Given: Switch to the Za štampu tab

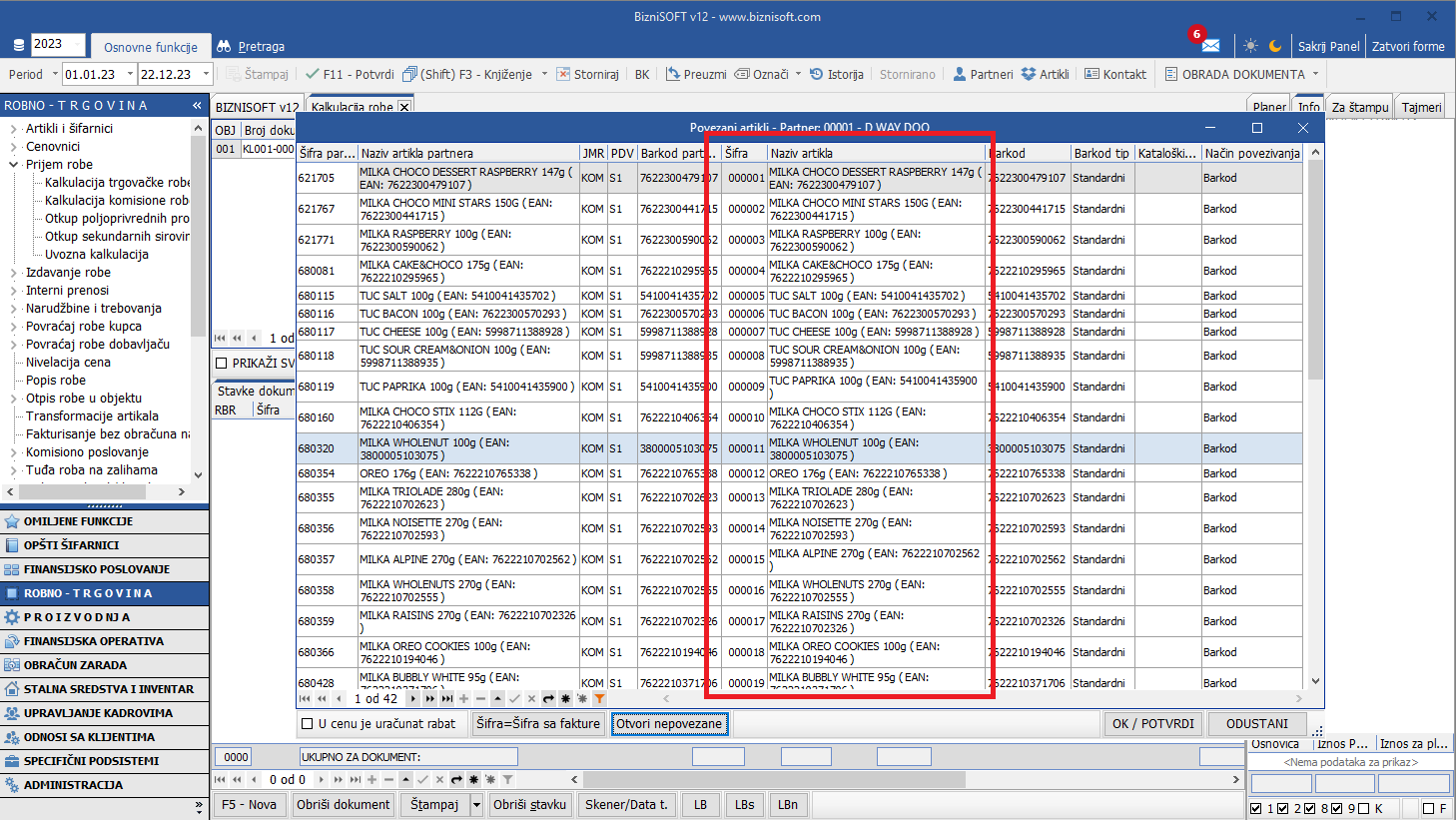Looking at the screenshot, I should pos(1360,107).
